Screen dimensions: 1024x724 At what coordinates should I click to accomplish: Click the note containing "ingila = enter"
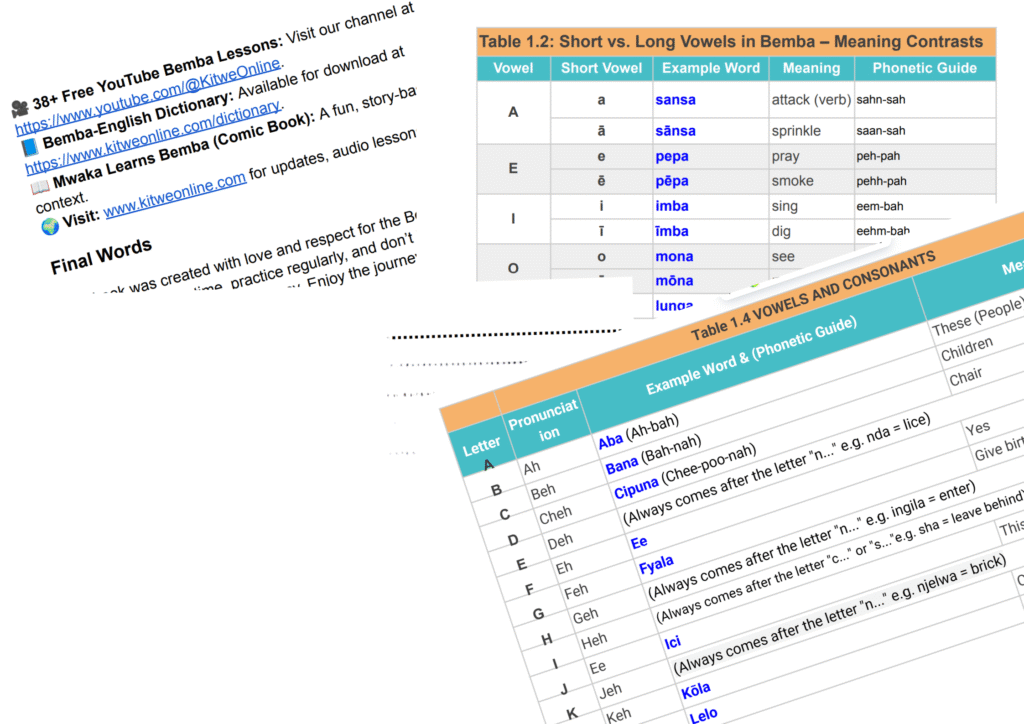tap(812, 539)
